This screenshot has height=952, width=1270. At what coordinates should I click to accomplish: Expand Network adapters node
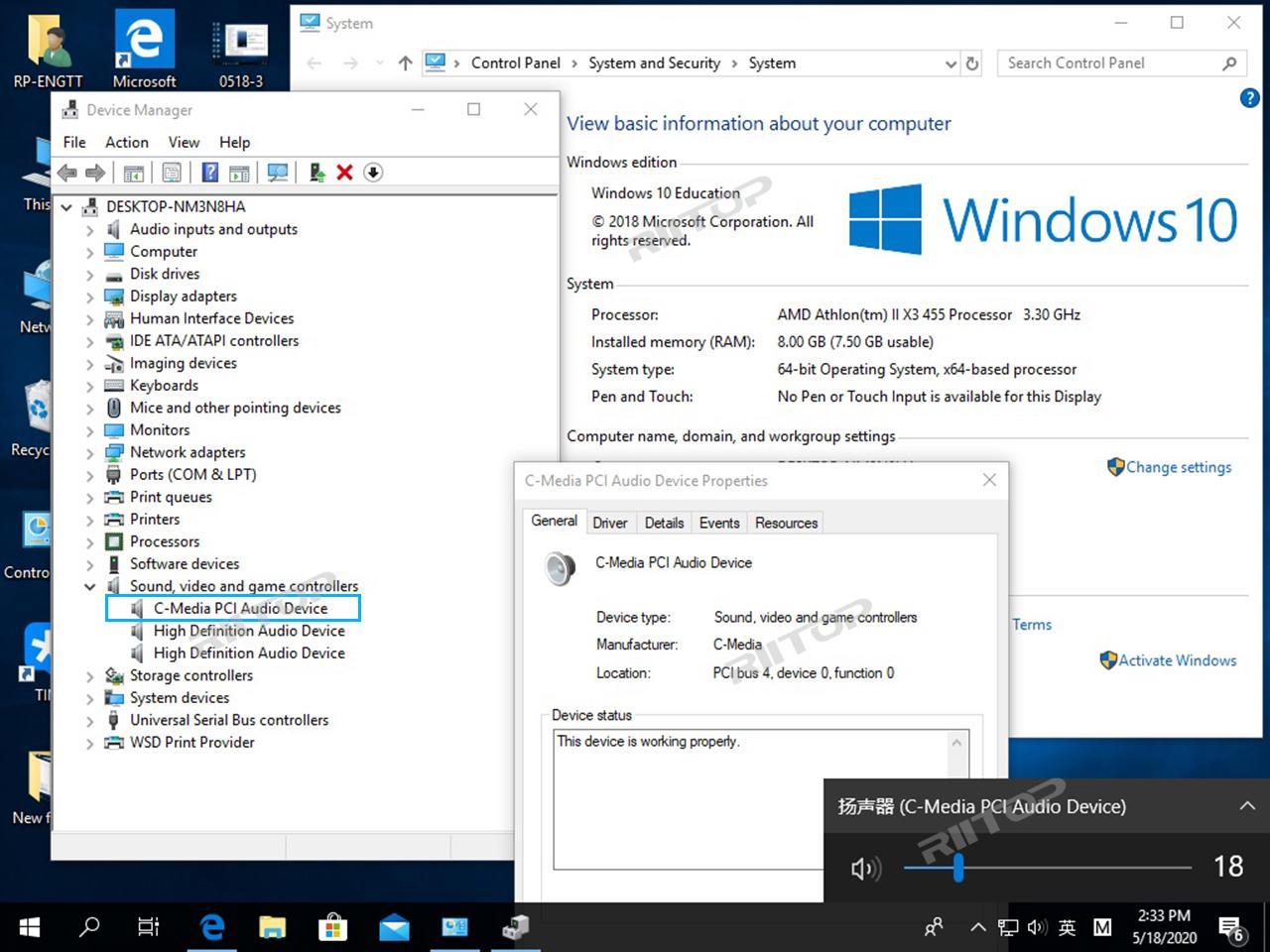point(90,453)
